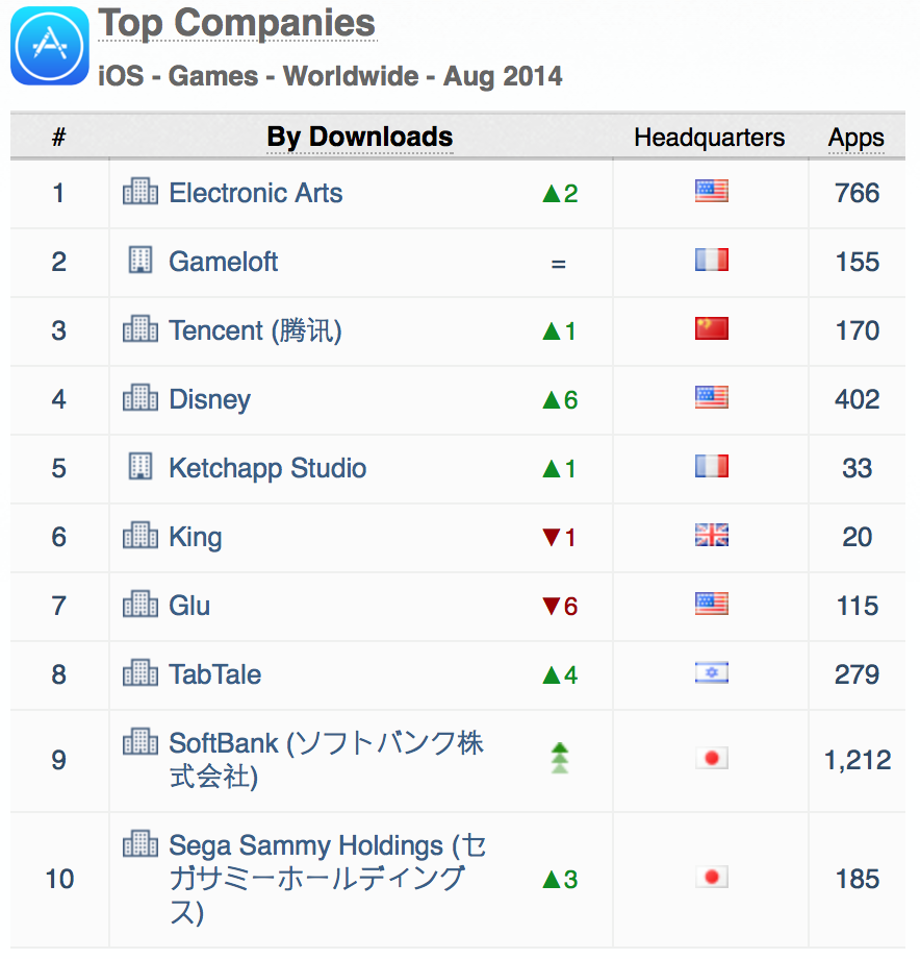The image size is (920, 959).
Task: Click the Headquarters column header
Action: [x=709, y=138]
